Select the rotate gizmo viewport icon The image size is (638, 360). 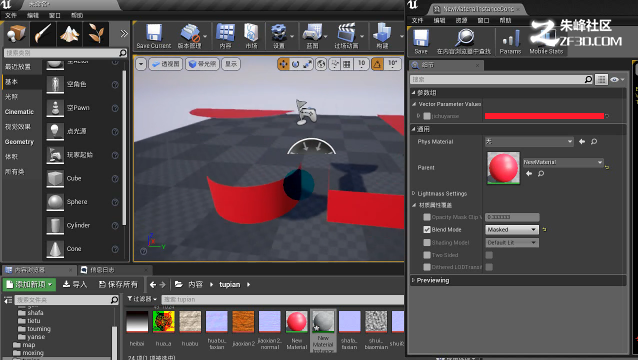295,64
